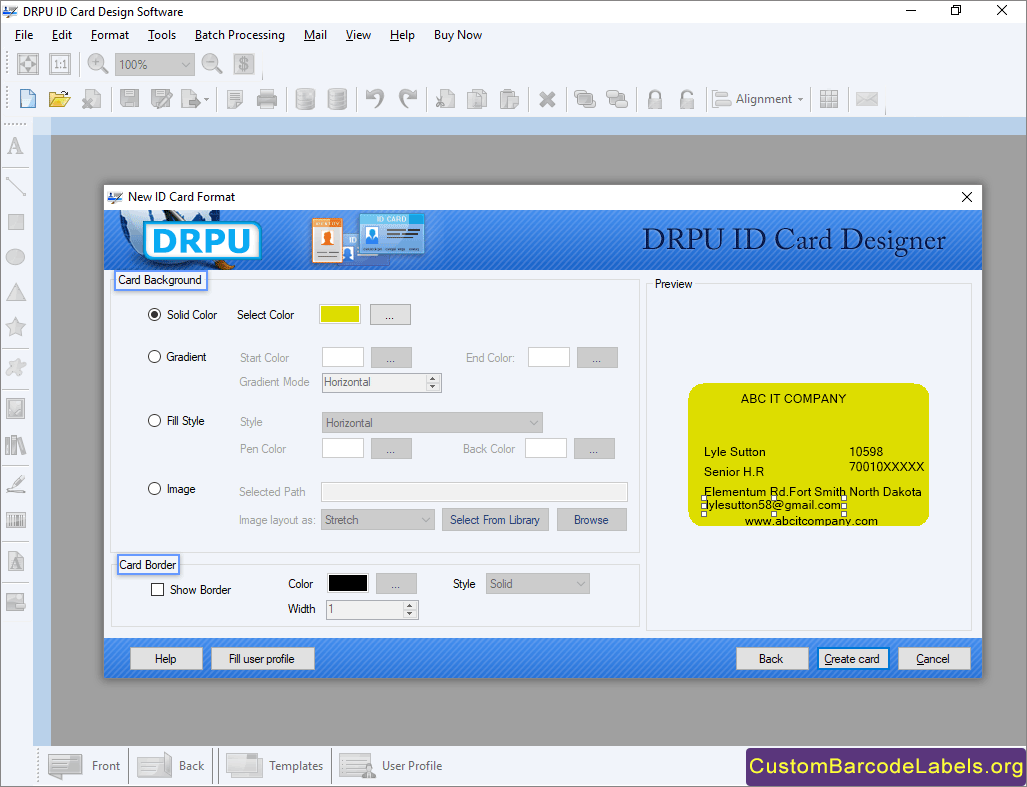Click the email envelope toolbar icon
The height and width of the screenshot is (787, 1027).
[x=867, y=99]
